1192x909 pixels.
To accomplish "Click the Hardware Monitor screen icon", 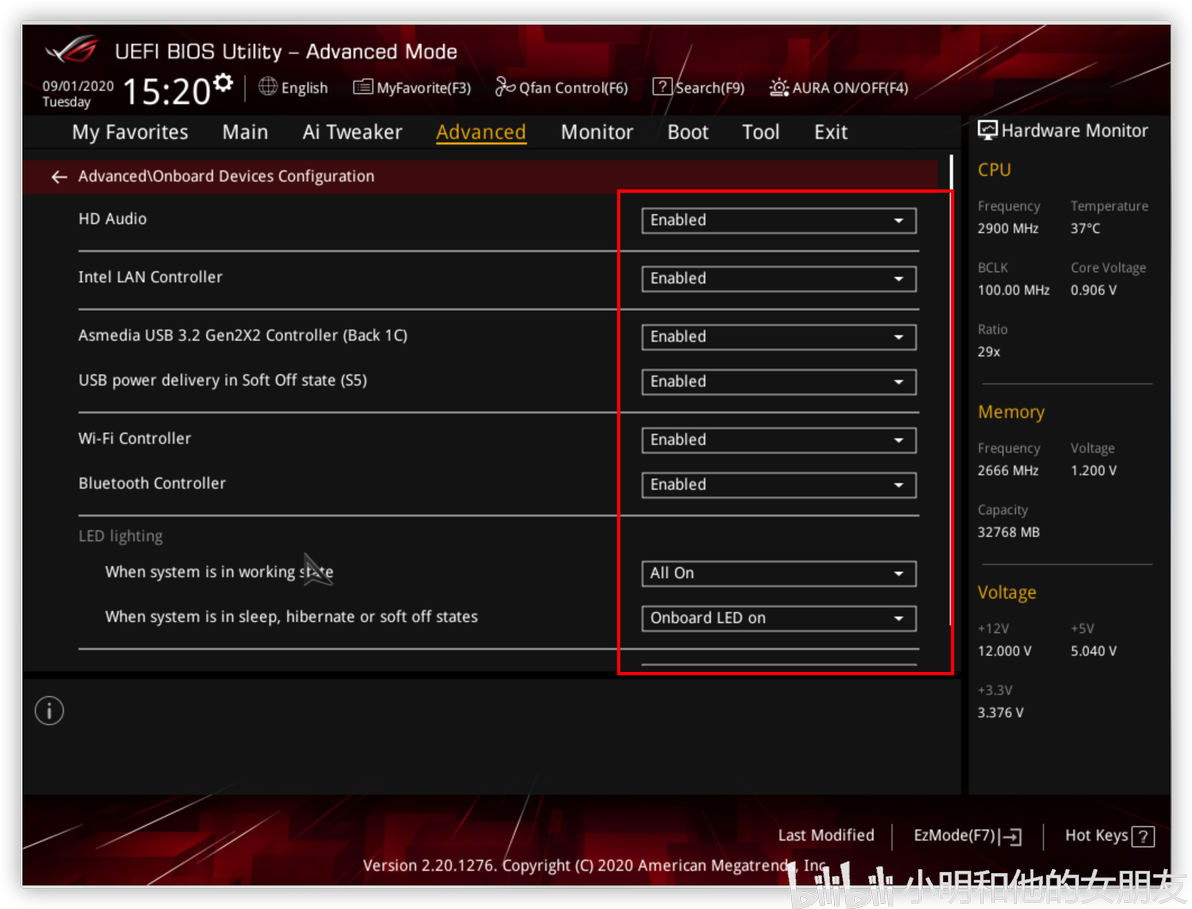I will 987,131.
